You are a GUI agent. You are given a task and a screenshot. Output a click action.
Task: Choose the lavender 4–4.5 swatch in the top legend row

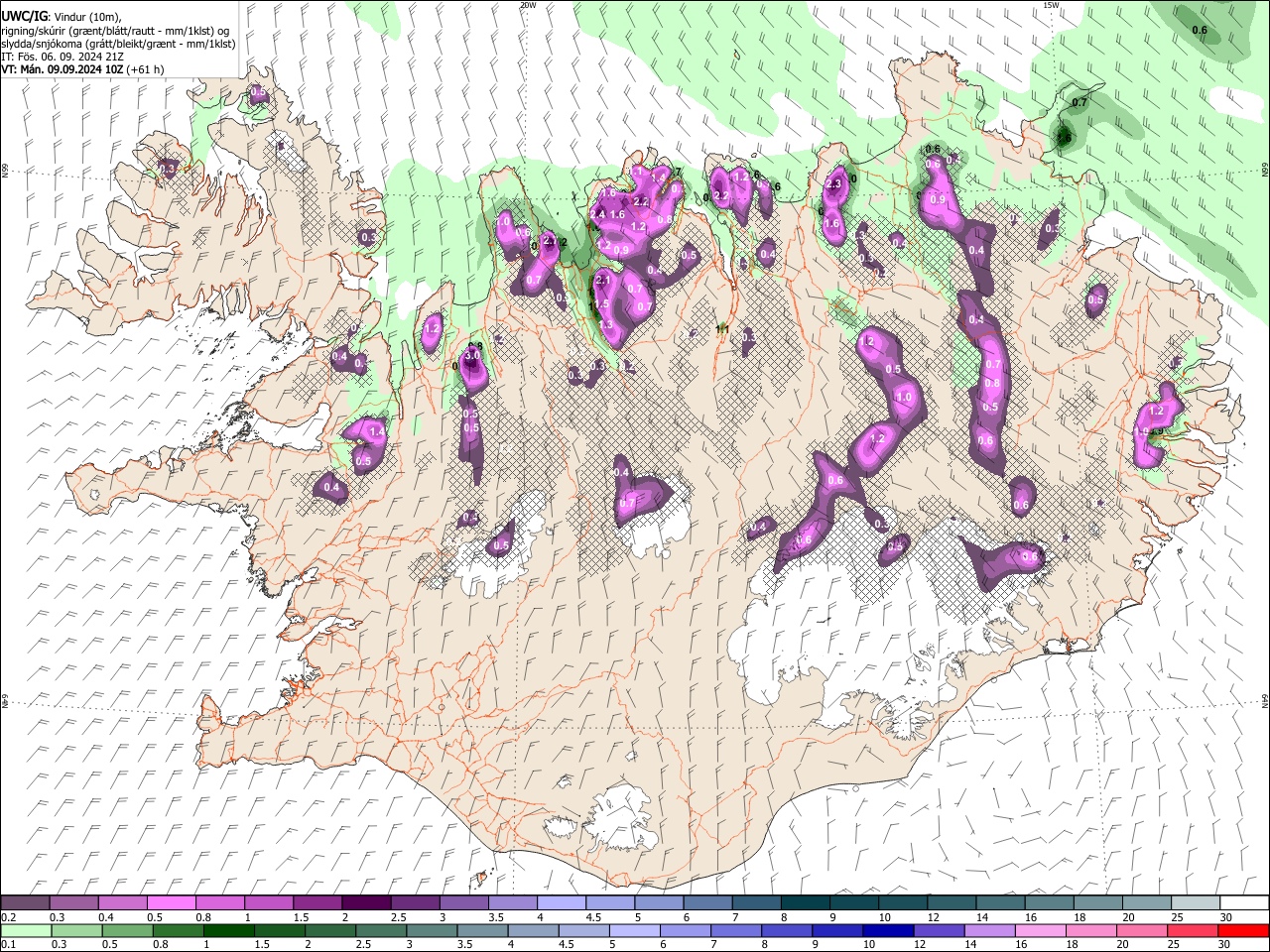562,902
